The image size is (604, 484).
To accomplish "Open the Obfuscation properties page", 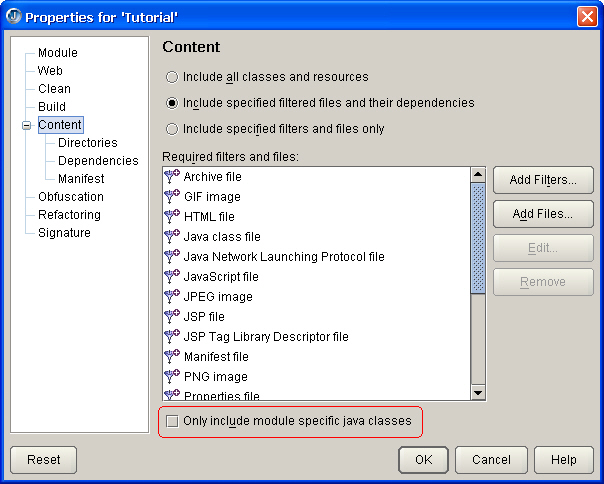I will pyautogui.click(x=71, y=197).
